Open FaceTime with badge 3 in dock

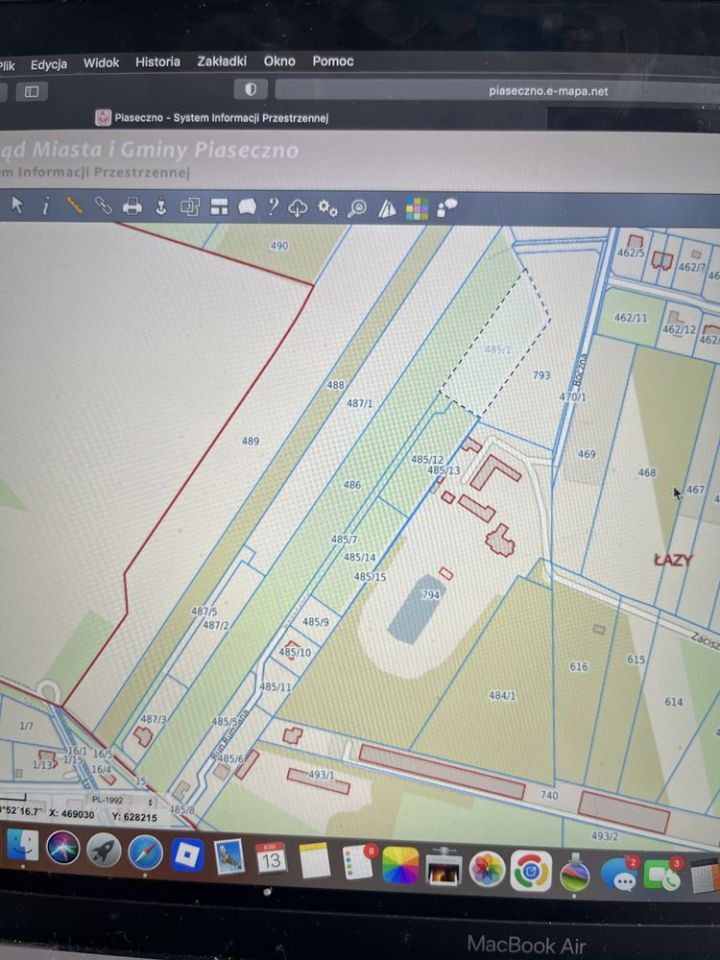[661, 876]
